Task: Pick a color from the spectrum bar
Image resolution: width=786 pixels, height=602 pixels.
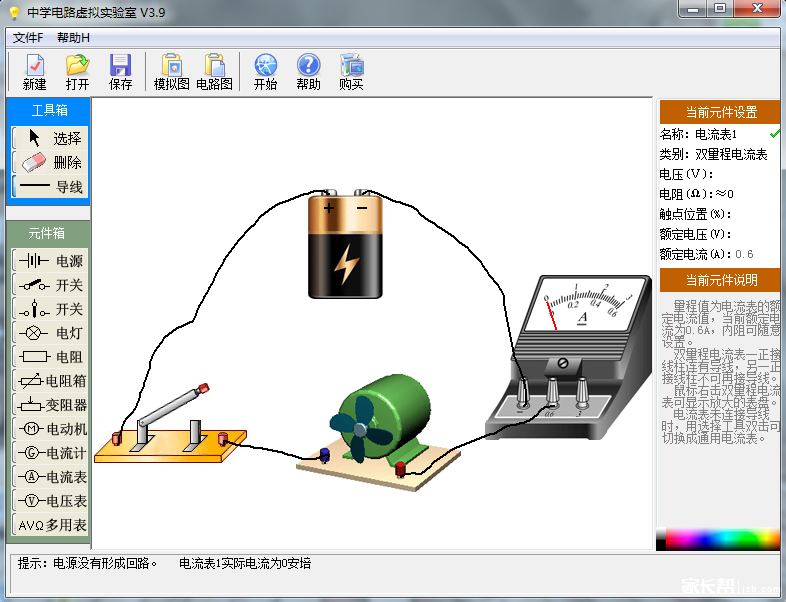Action: 720,538
